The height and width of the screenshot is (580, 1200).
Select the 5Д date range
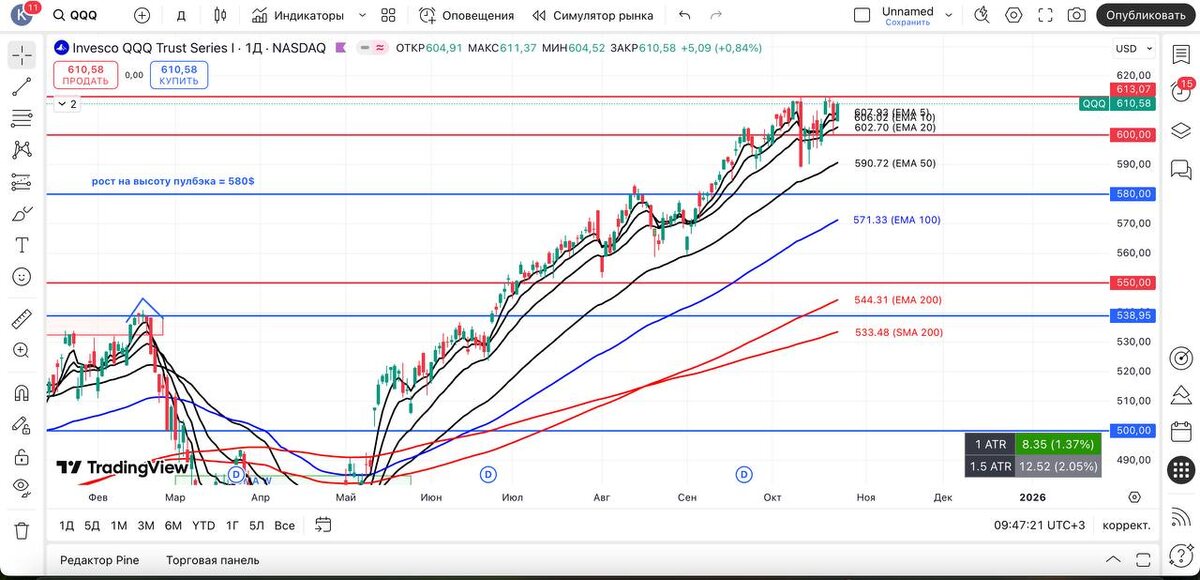(92, 525)
